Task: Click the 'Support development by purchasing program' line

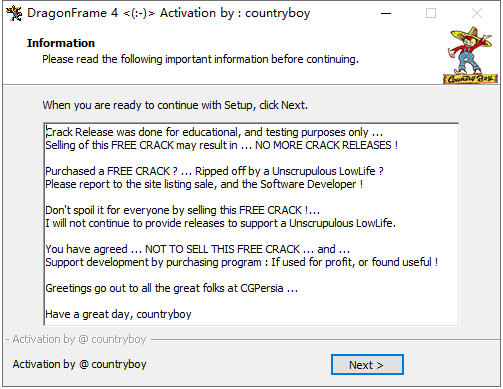Action: click(x=242, y=262)
